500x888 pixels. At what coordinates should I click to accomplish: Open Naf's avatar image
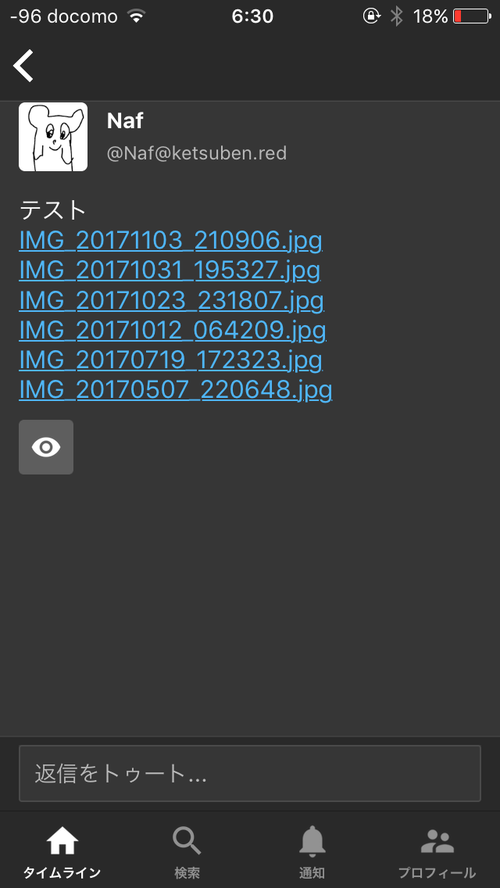53,136
